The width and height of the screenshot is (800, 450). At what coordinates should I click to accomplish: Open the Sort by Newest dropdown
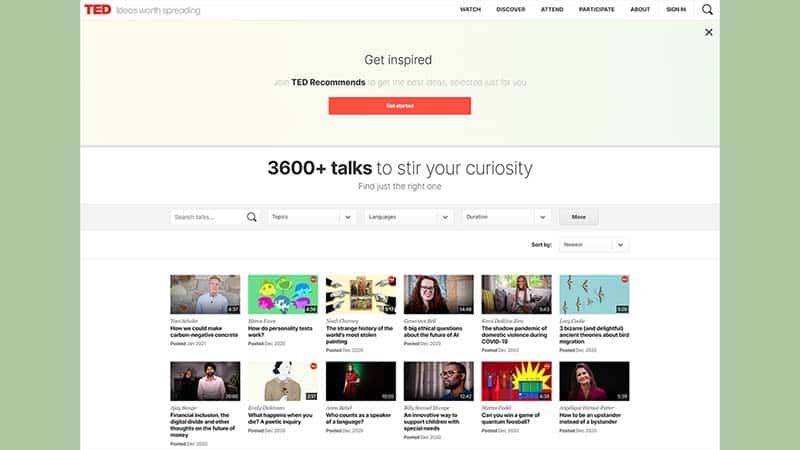tap(594, 245)
